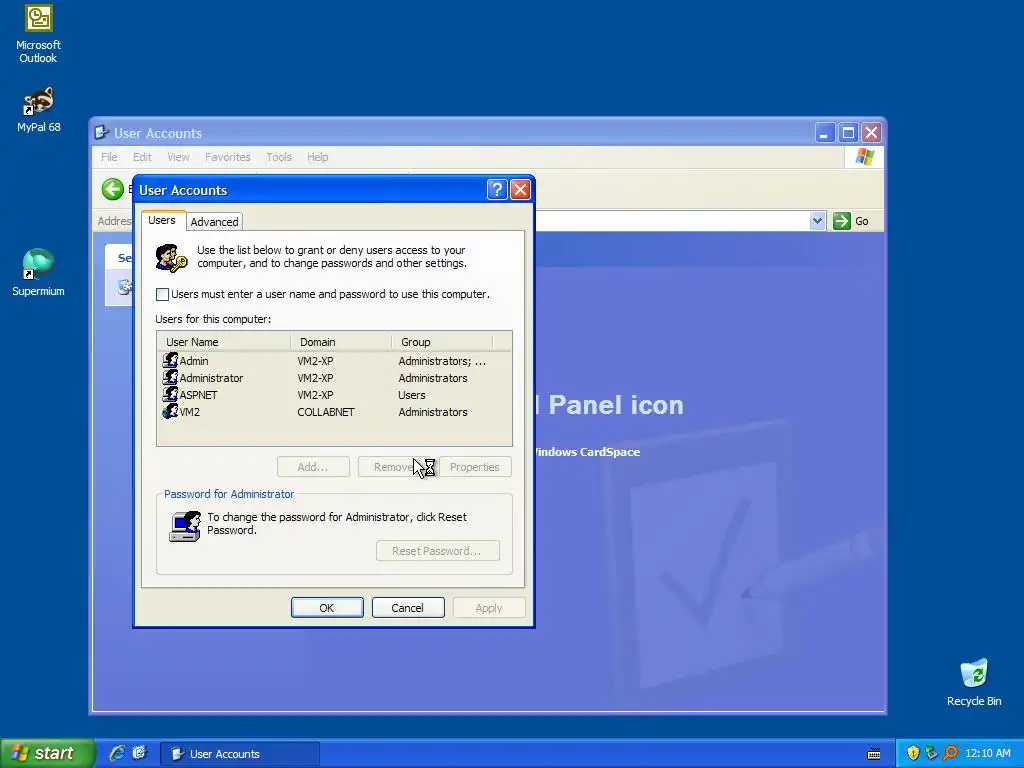The width and height of the screenshot is (1024, 768).
Task: Click the Windows flag logo
Action: 864,157
